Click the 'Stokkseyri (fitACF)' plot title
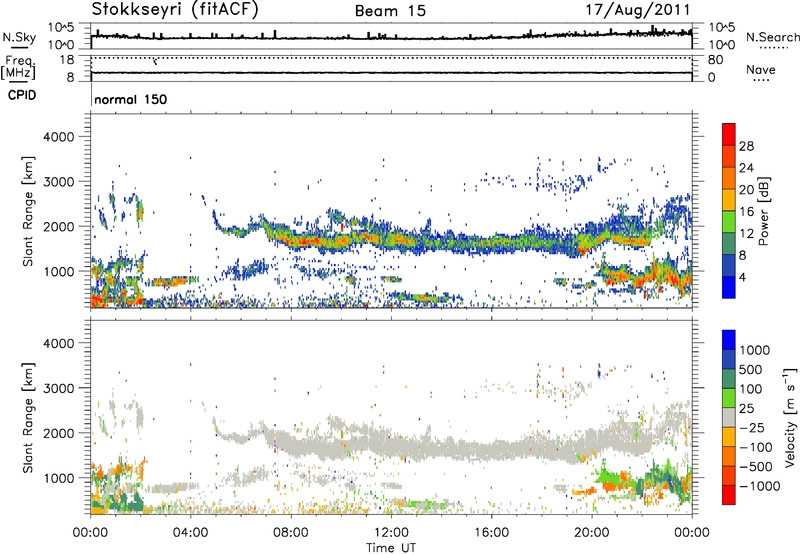The image size is (800, 554). point(175,10)
